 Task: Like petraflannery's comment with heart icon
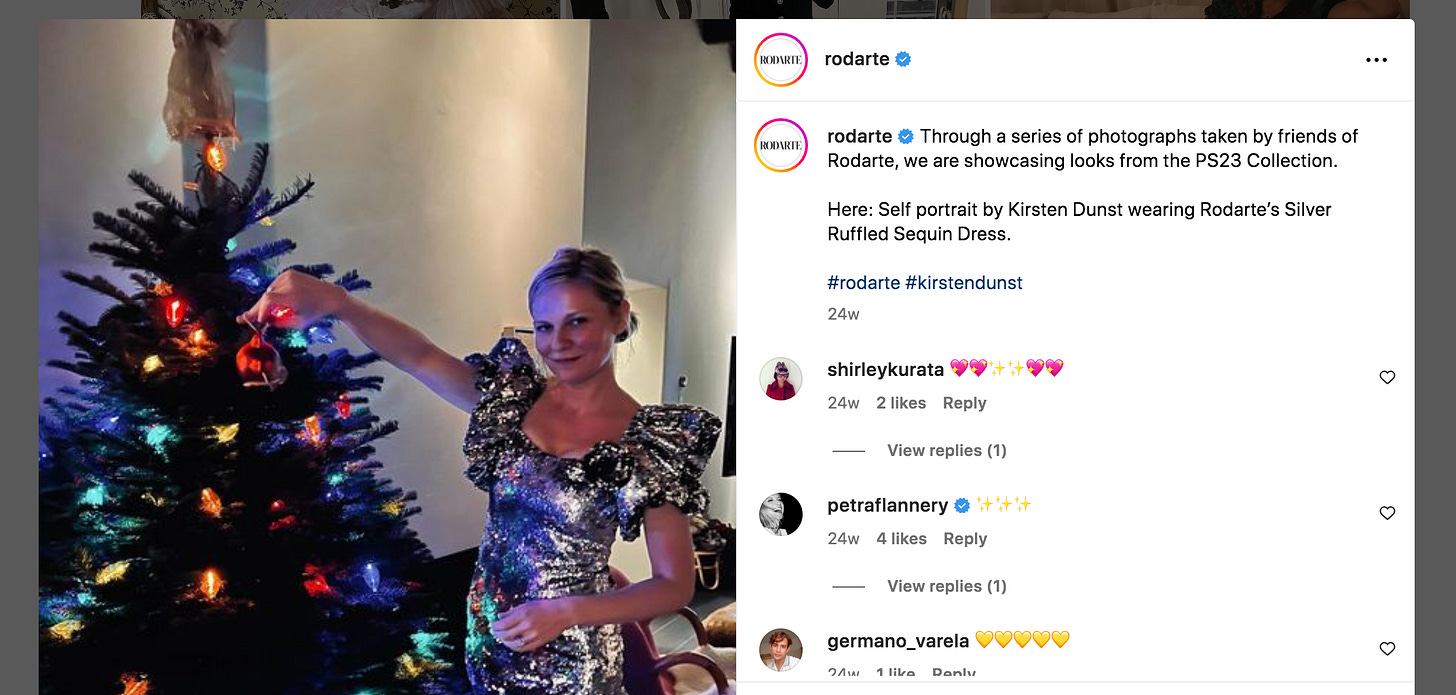coord(1387,513)
